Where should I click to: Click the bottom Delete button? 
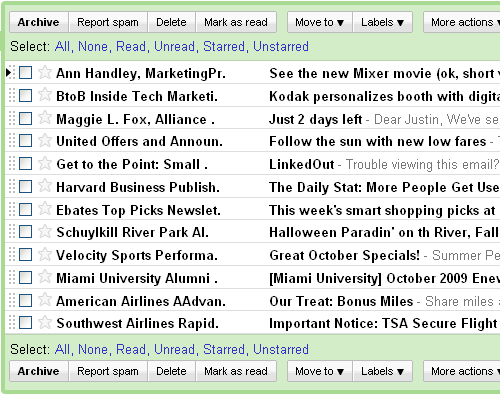tap(171, 371)
